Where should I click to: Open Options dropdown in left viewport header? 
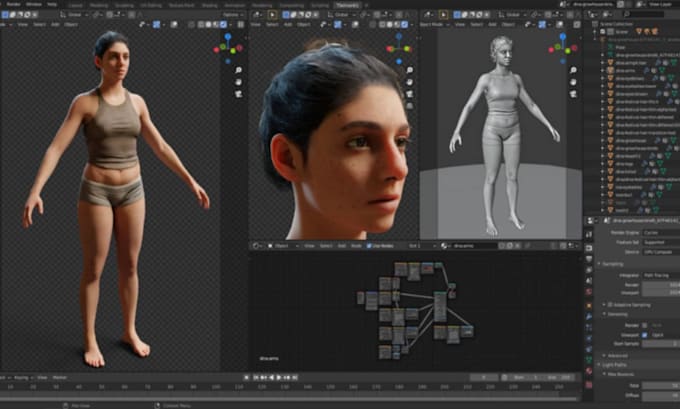tap(233, 15)
